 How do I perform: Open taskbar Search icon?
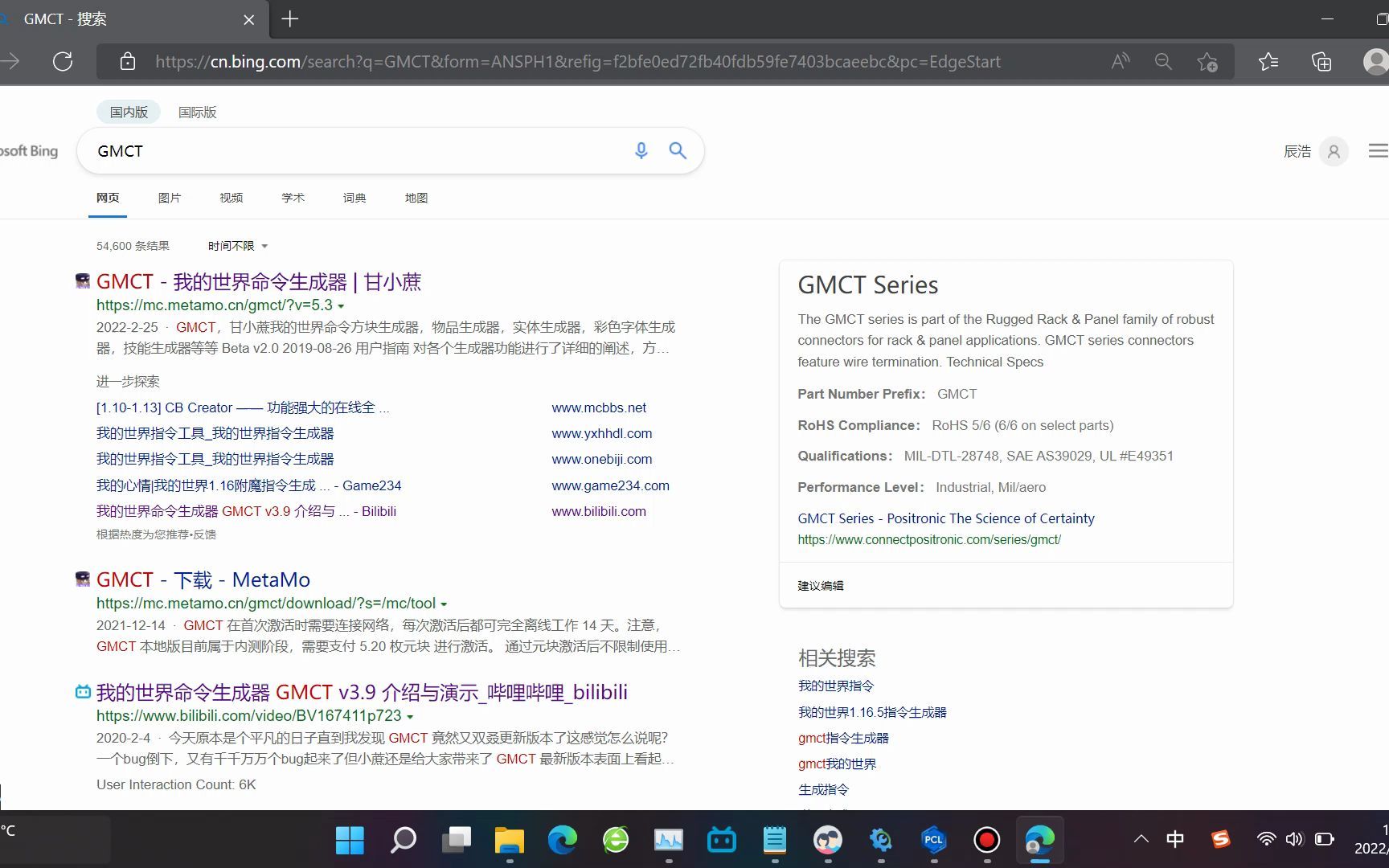click(x=403, y=840)
